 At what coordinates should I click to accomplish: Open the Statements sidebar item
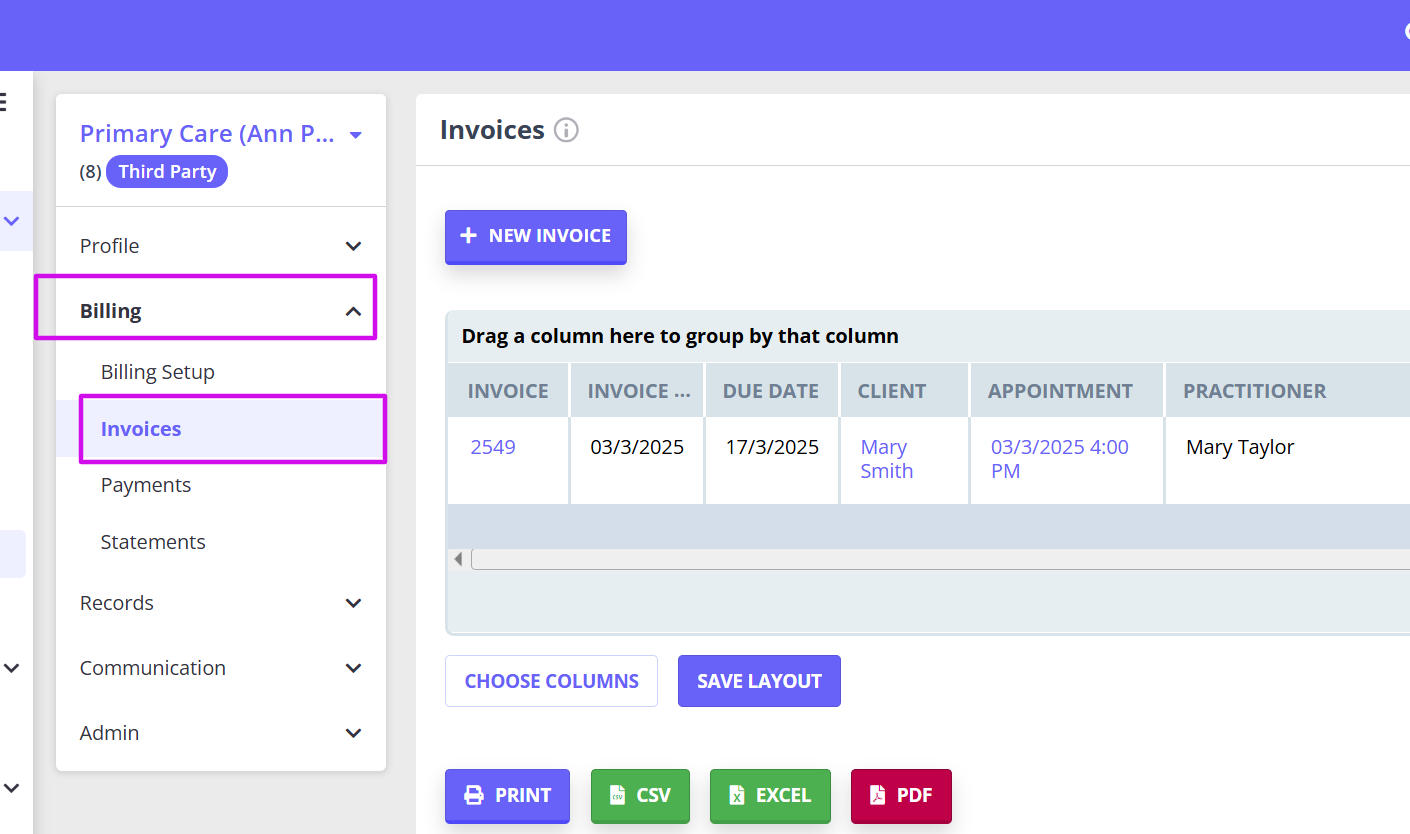click(152, 541)
